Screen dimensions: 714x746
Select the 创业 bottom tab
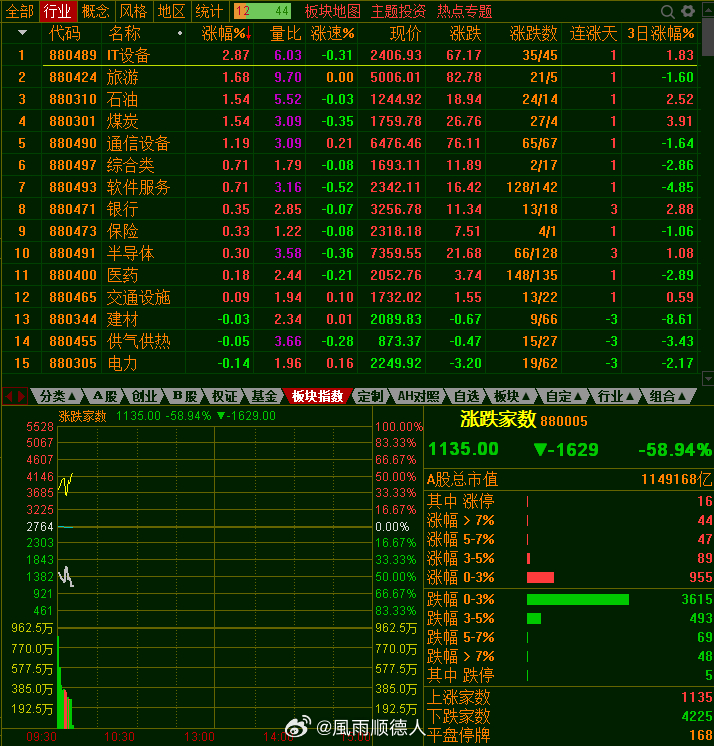point(144,396)
